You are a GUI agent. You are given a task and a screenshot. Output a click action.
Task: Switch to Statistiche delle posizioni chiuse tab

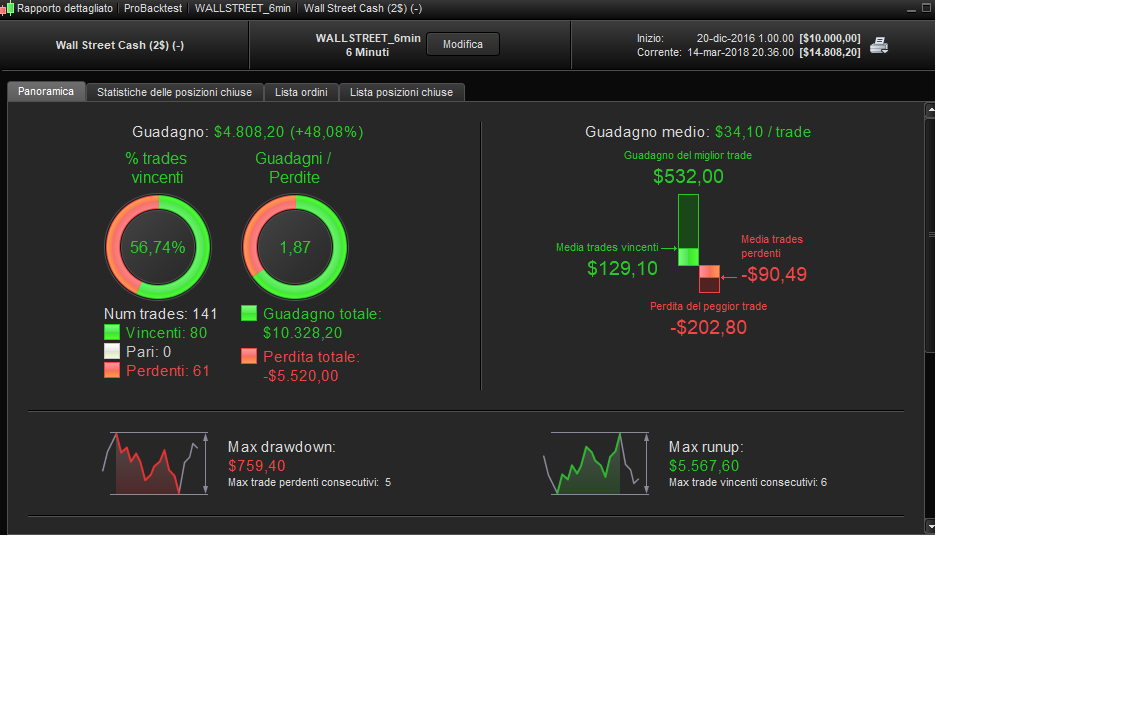tap(174, 92)
